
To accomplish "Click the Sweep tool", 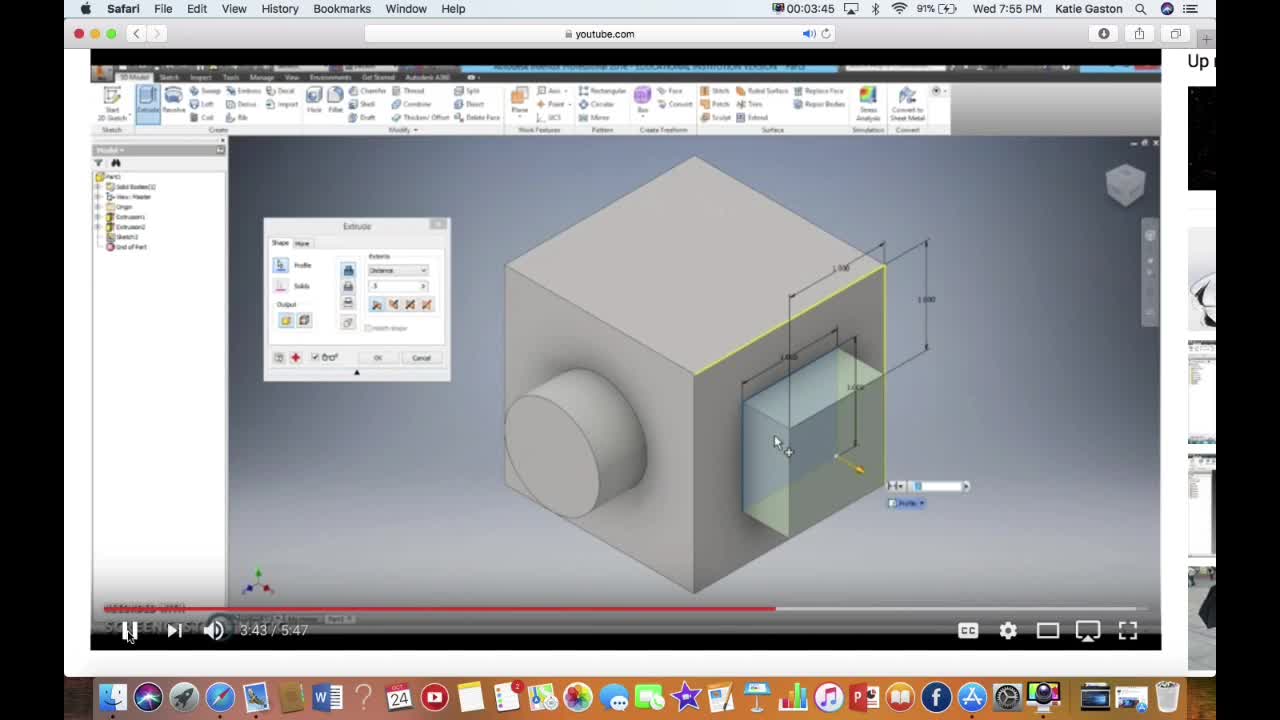I will pyautogui.click(x=204, y=91).
